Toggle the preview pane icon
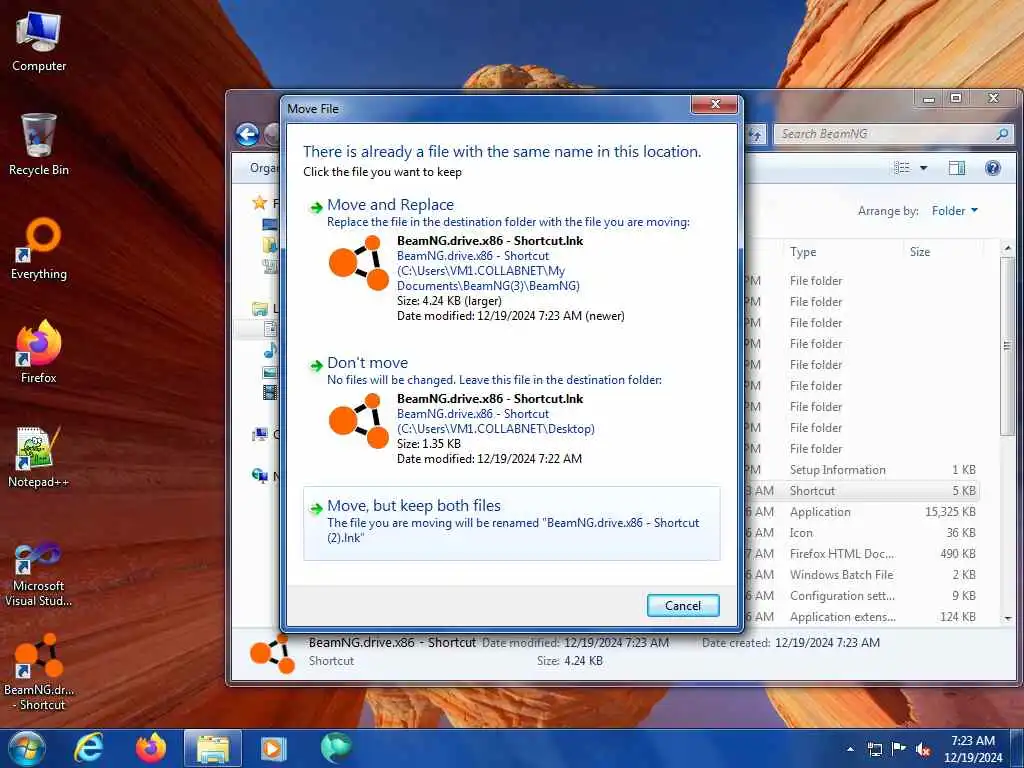This screenshot has height=768, width=1024. 957,168
